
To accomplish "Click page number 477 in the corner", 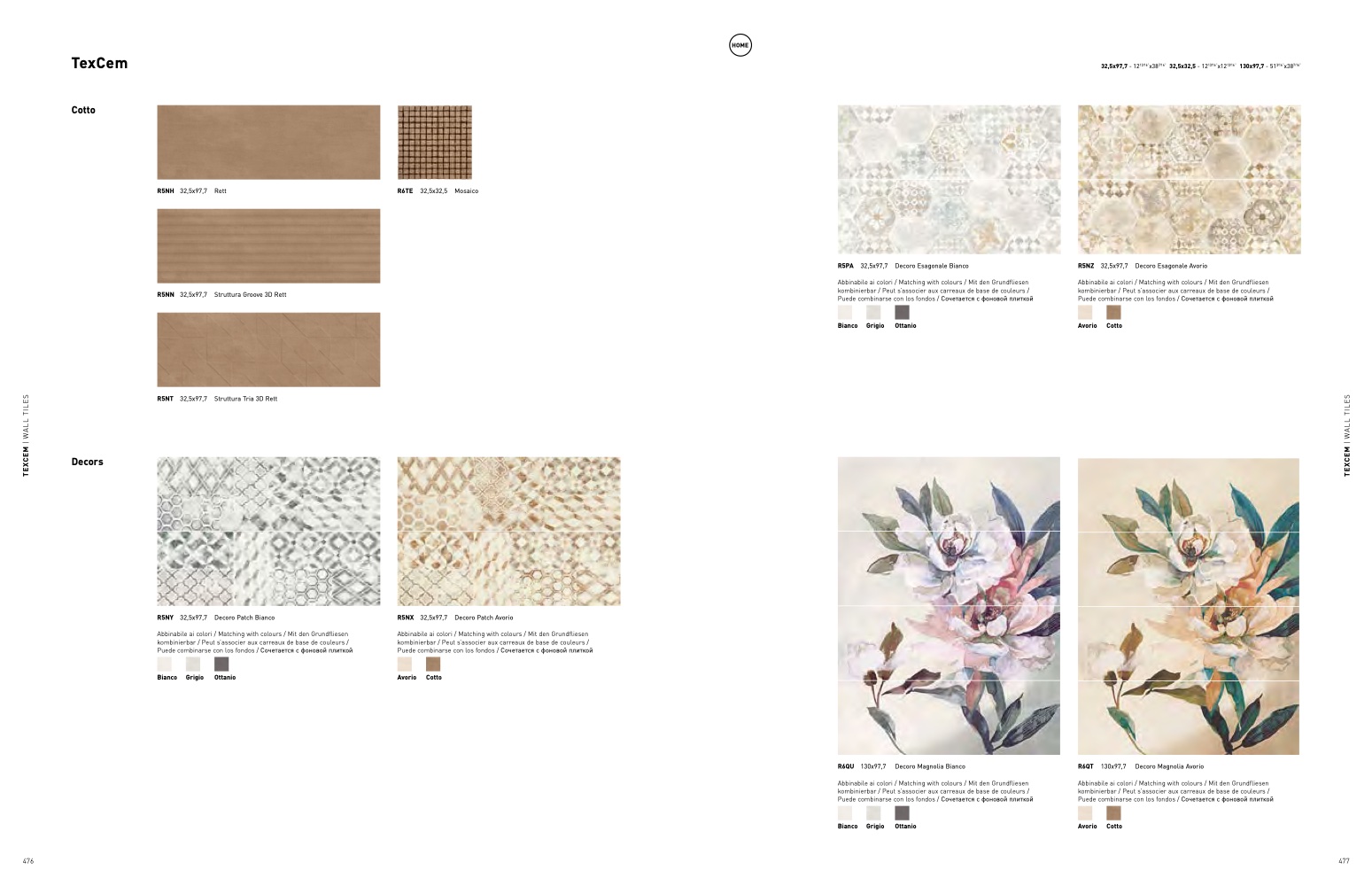I will coord(1344,861).
